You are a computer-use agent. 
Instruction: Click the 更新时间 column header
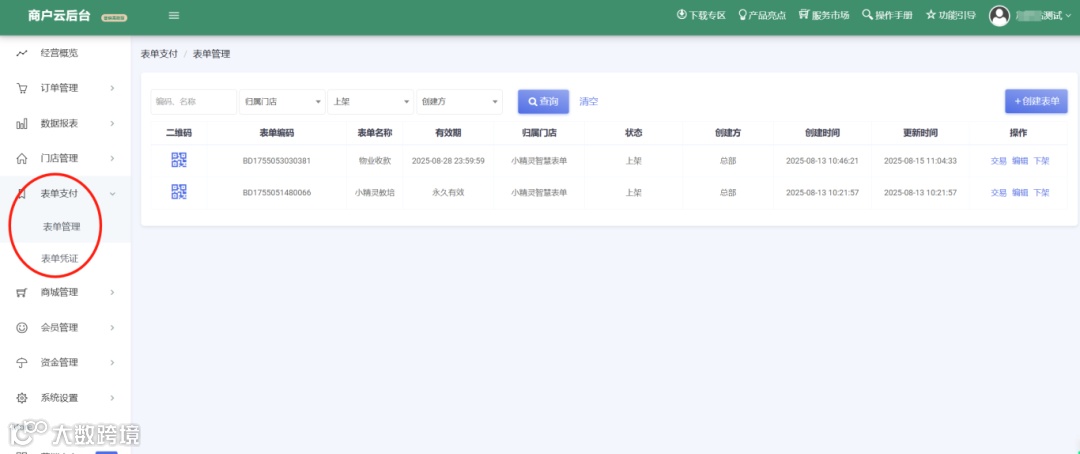tap(920, 133)
